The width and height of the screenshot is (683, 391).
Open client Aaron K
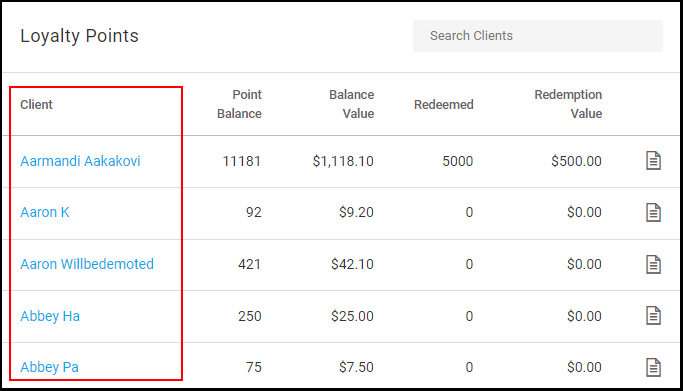(44, 212)
